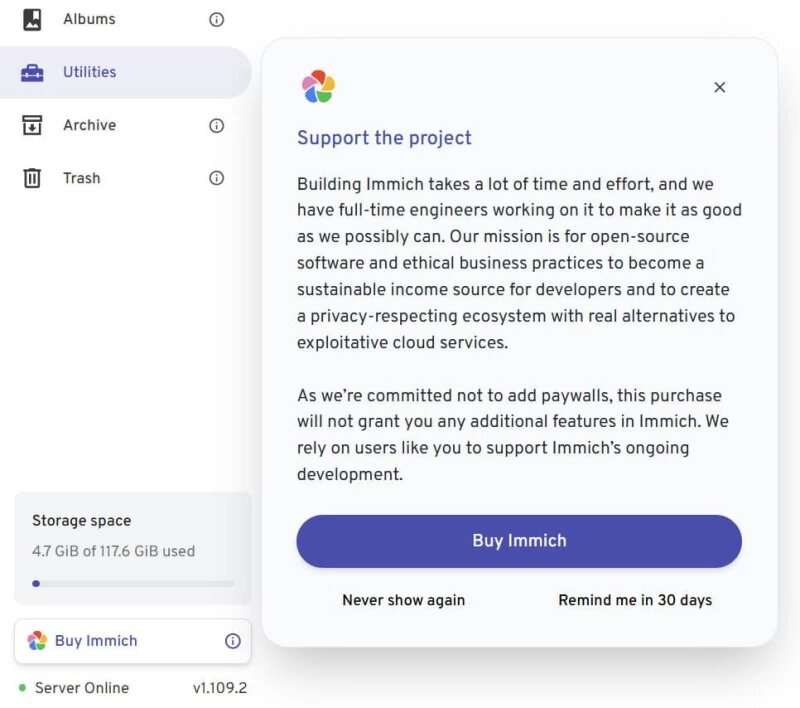Image resolution: width=800 pixels, height=708 pixels.
Task: Open info icon beside Trash
Action: [x=216, y=178]
